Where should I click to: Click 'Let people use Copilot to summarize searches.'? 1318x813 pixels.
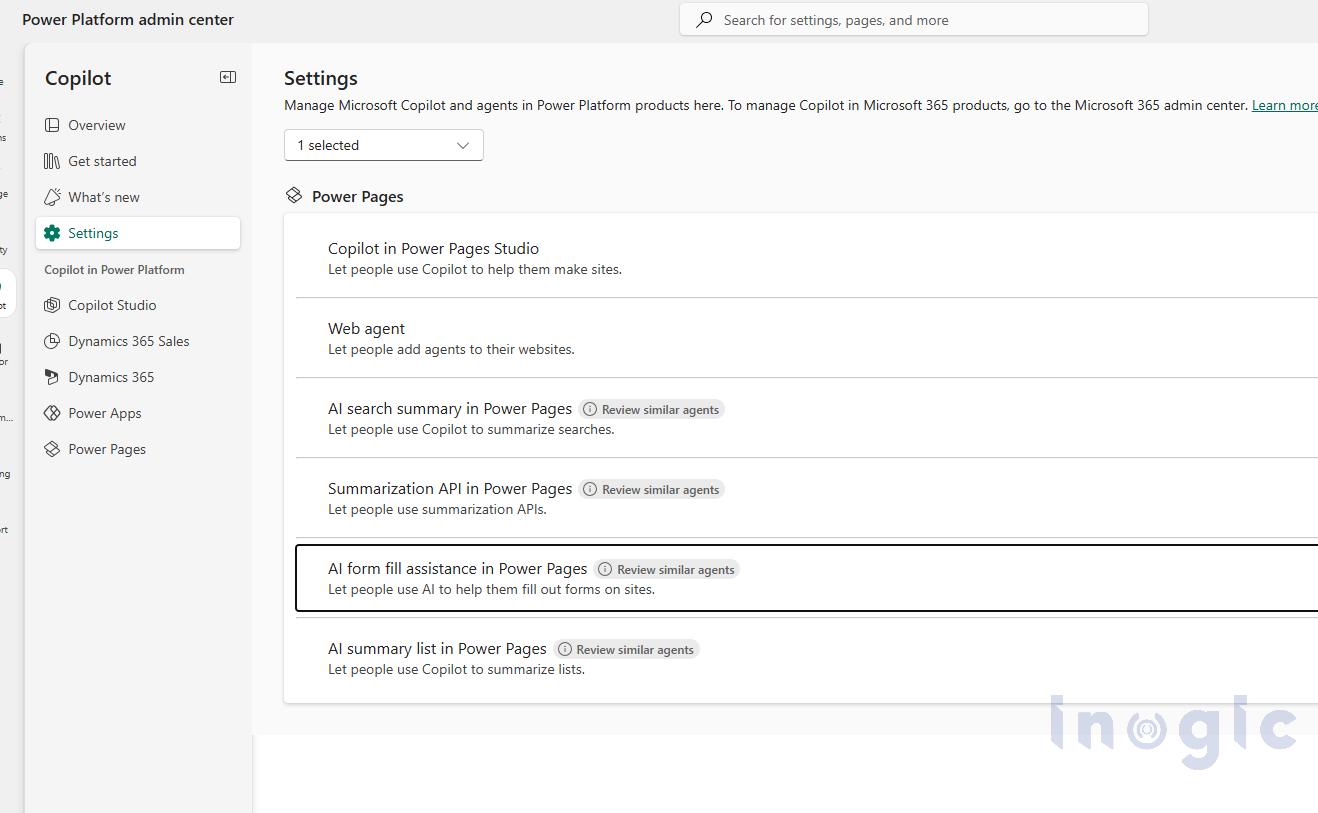[471, 429]
